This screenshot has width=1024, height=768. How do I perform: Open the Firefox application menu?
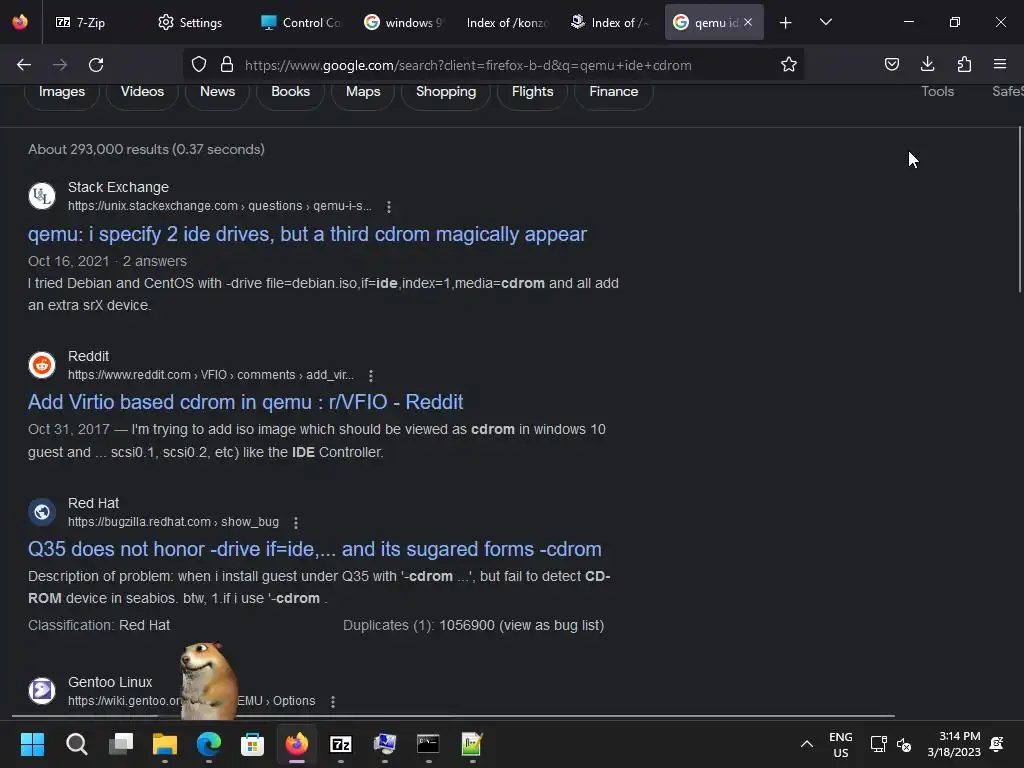[1000, 65]
